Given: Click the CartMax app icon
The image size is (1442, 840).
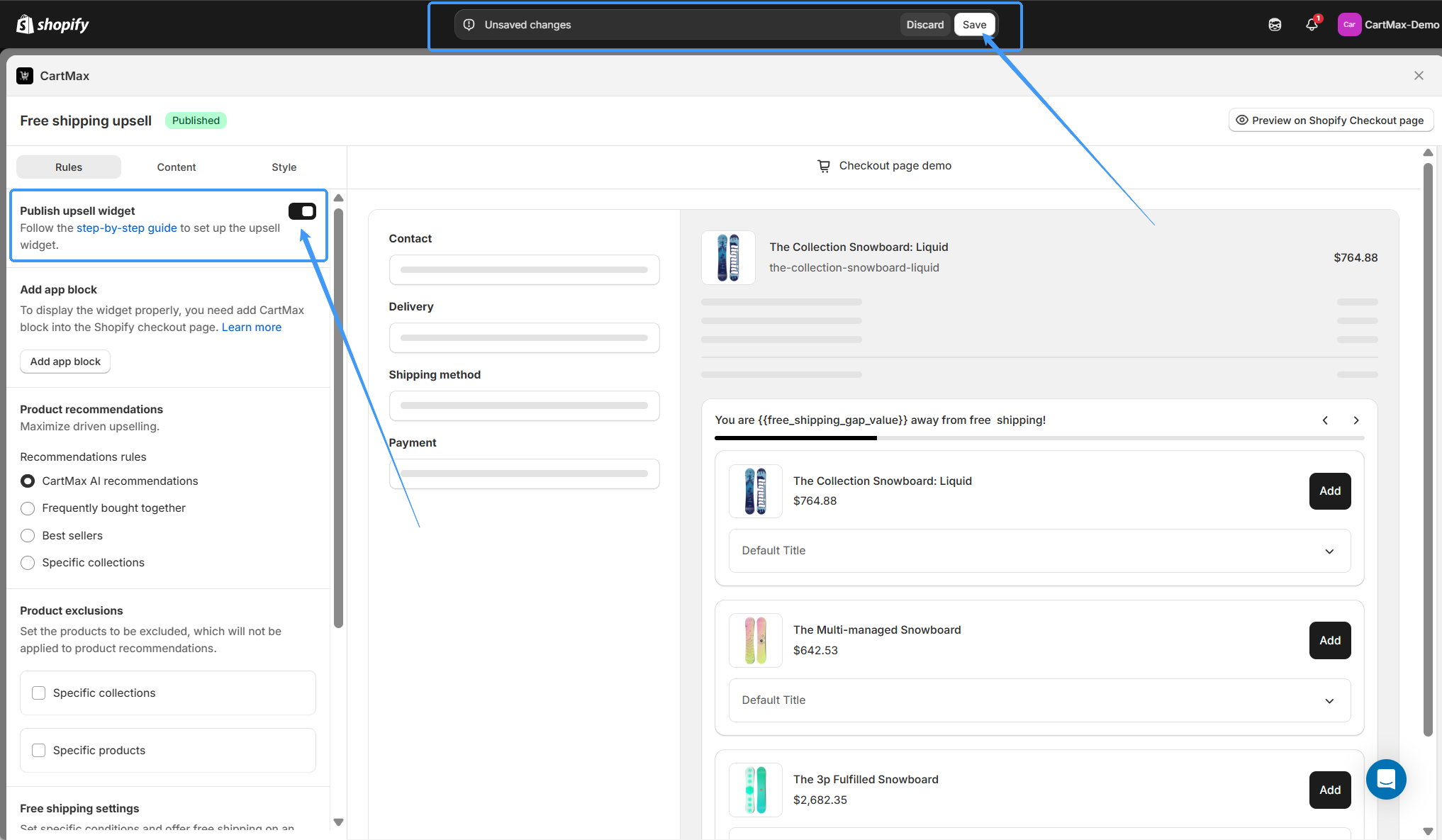Looking at the screenshot, I should point(25,76).
